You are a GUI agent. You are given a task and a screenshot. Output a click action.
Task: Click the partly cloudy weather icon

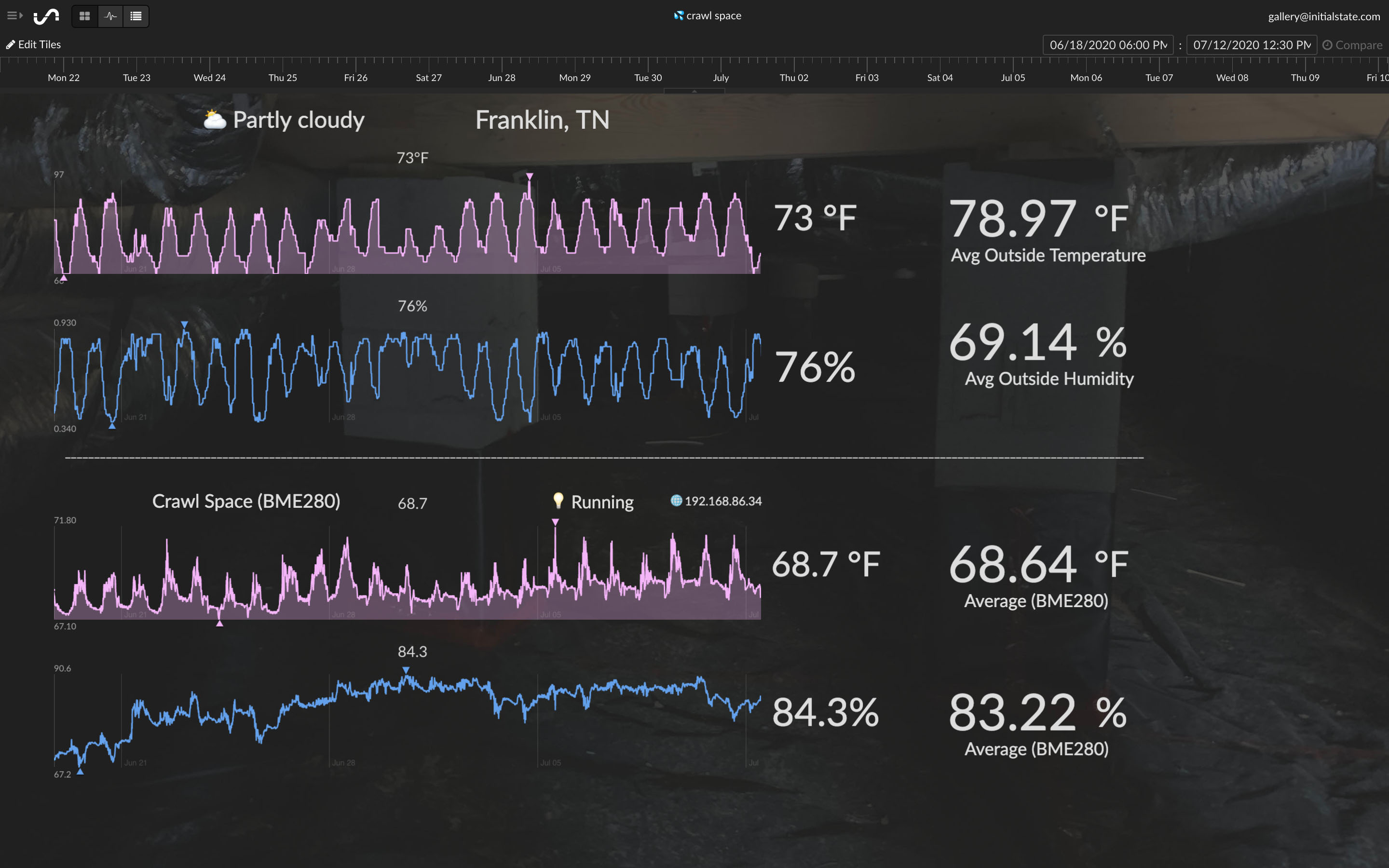[x=215, y=120]
